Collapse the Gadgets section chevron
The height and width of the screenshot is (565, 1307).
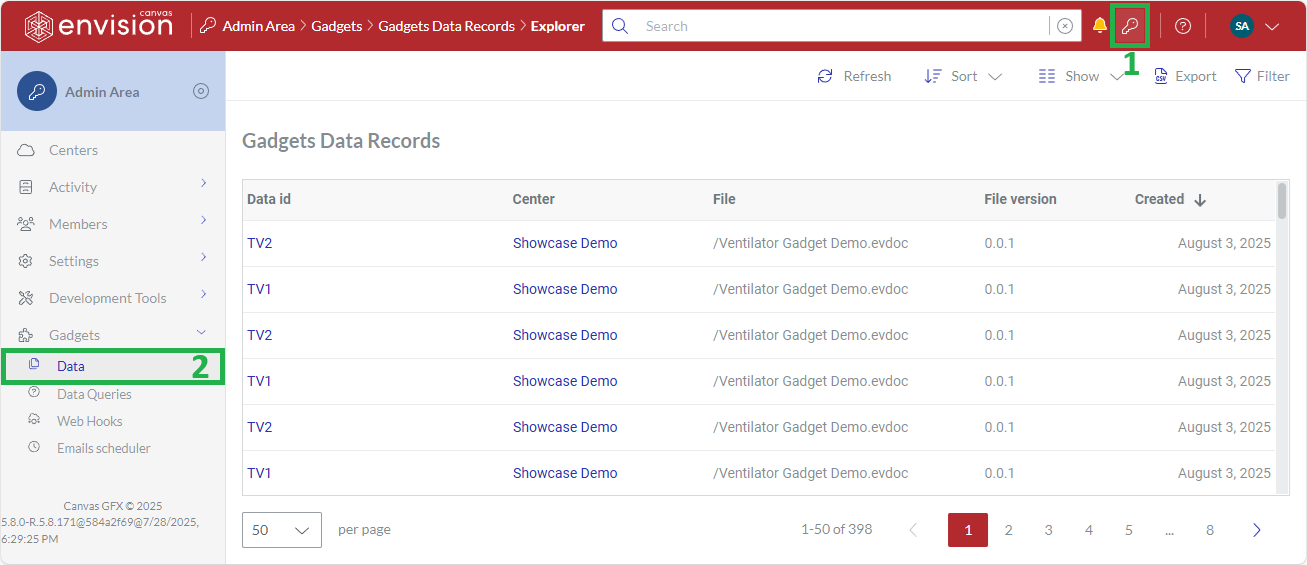[x=201, y=332]
